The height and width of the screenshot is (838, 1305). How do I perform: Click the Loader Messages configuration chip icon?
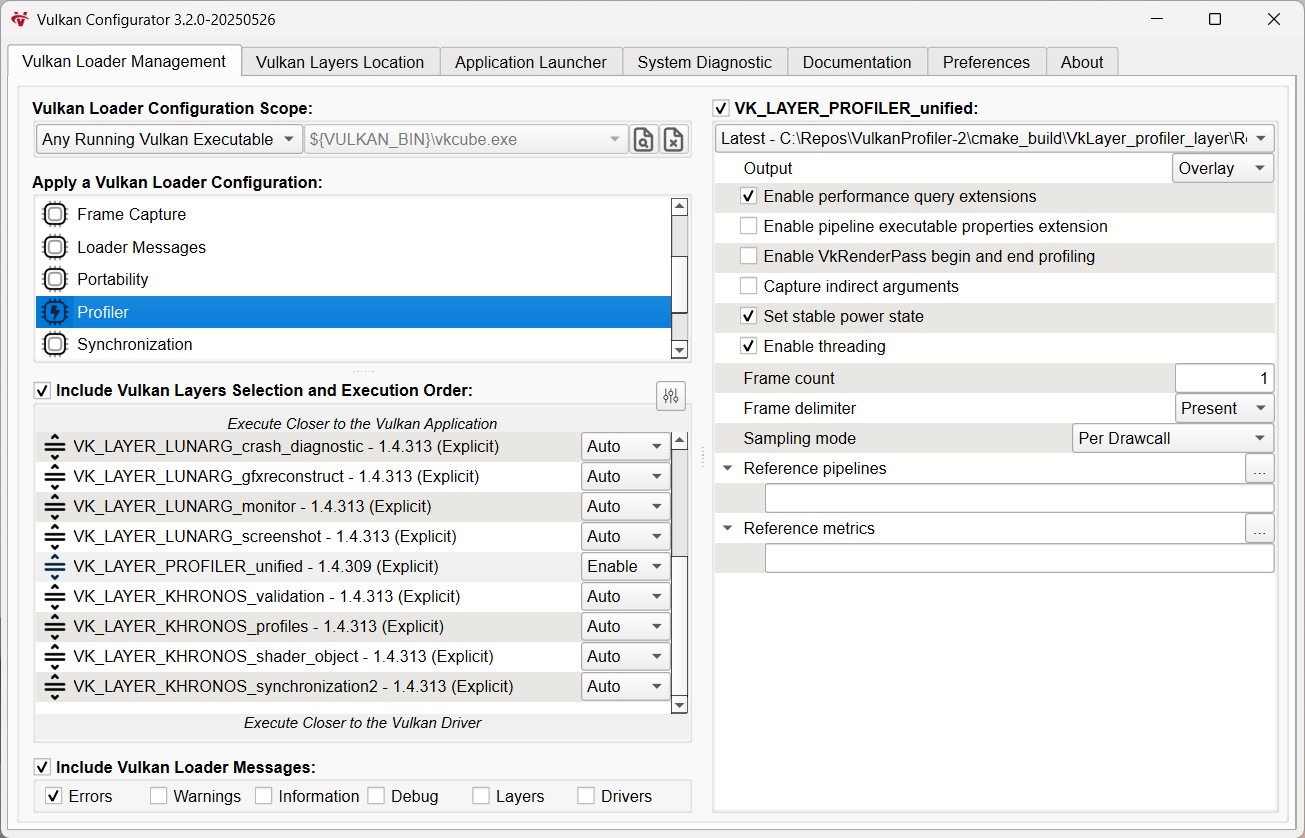(55, 247)
